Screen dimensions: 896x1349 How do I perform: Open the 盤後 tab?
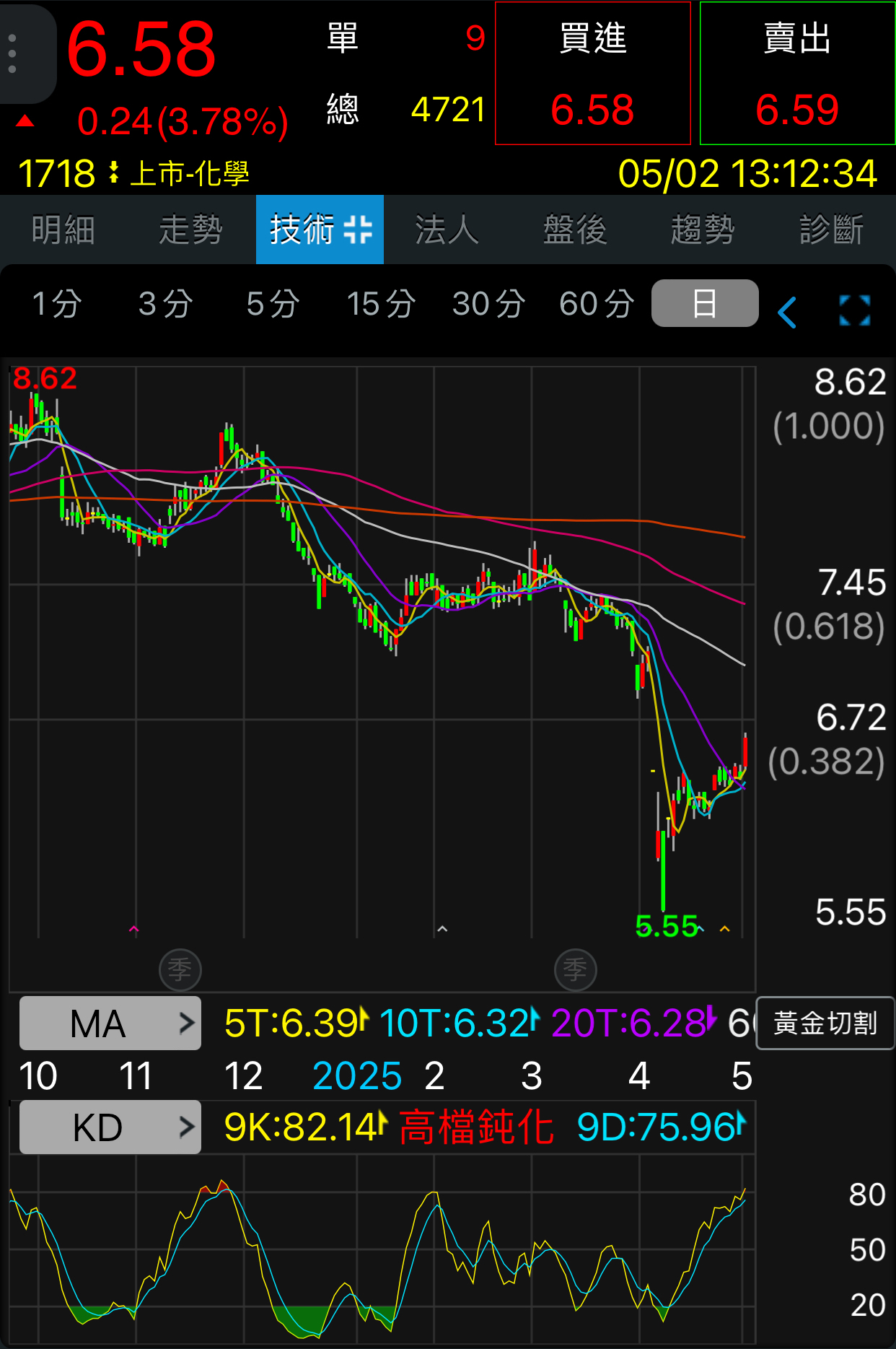click(575, 230)
